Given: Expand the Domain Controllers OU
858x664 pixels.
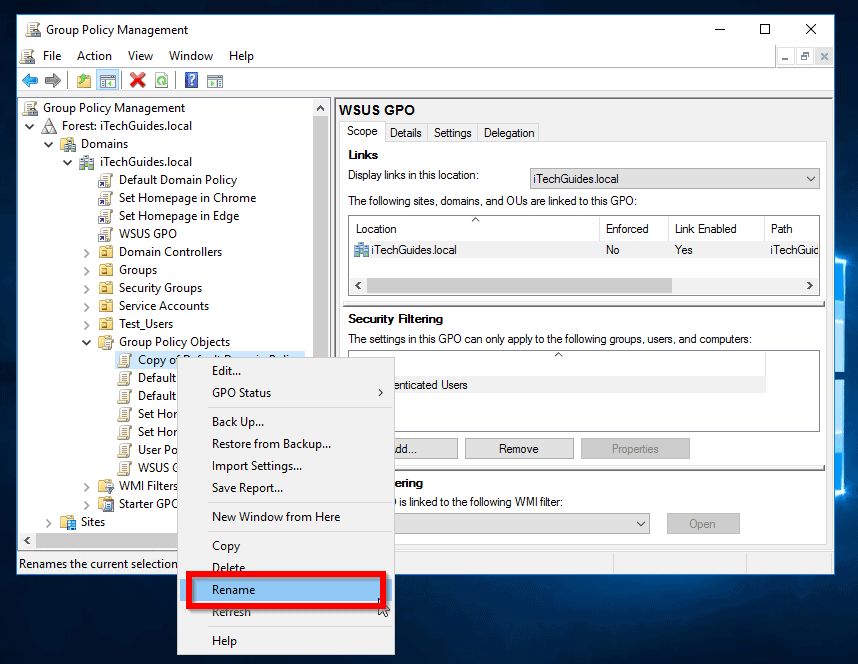Looking at the screenshot, I should pyautogui.click(x=87, y=252).
